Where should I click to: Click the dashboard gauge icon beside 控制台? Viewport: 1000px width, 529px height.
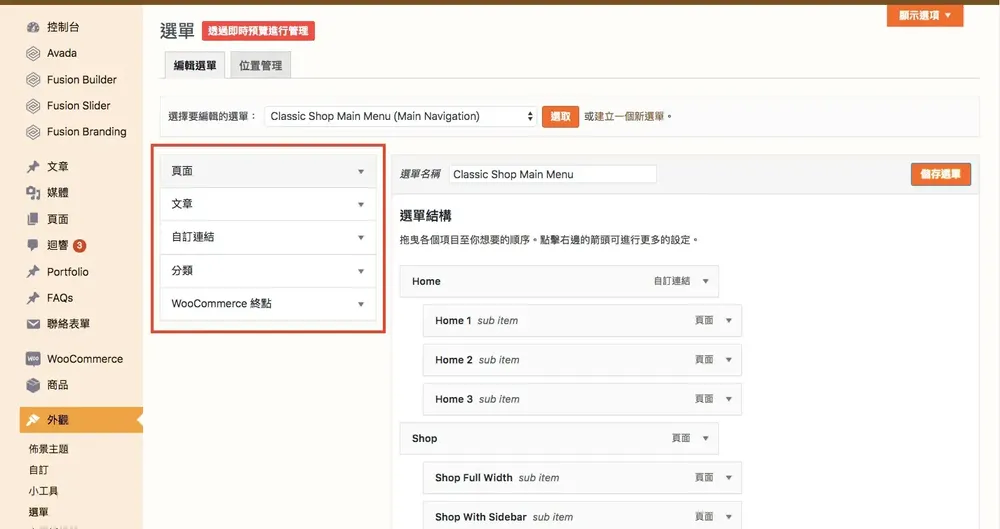33,27
